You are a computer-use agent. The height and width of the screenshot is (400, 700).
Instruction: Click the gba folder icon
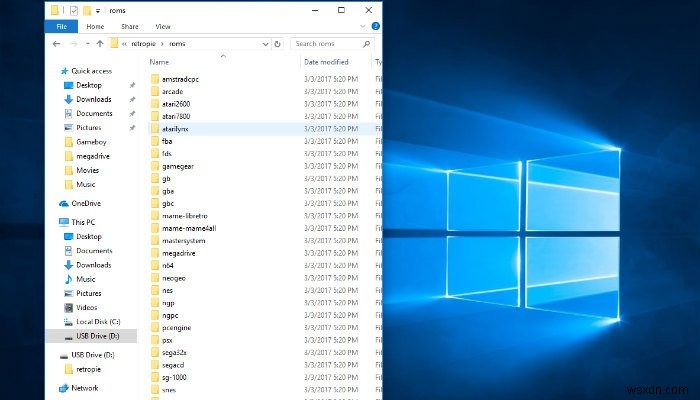pos(155,191)
